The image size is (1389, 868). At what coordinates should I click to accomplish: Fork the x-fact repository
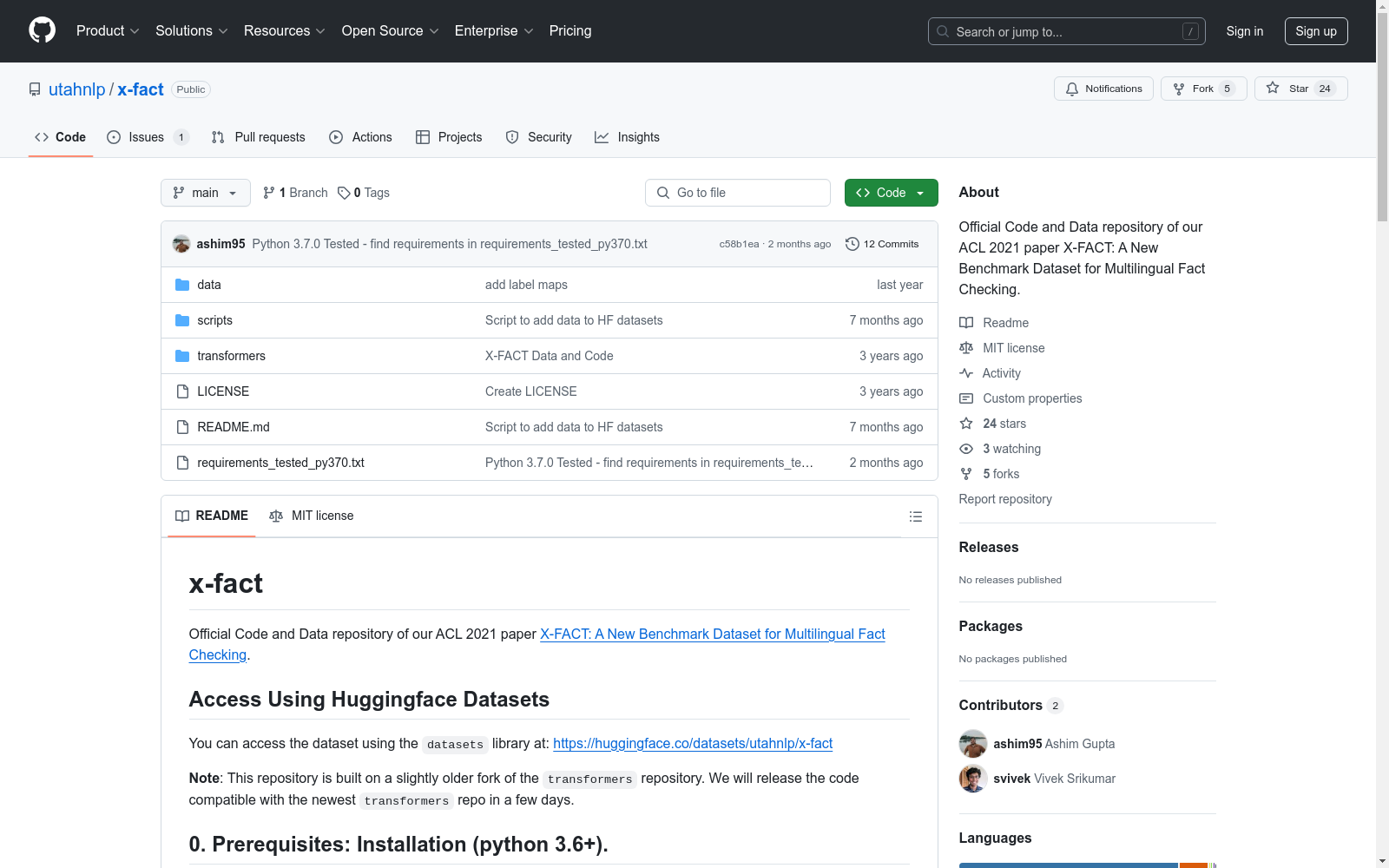tap(1203, 89)
